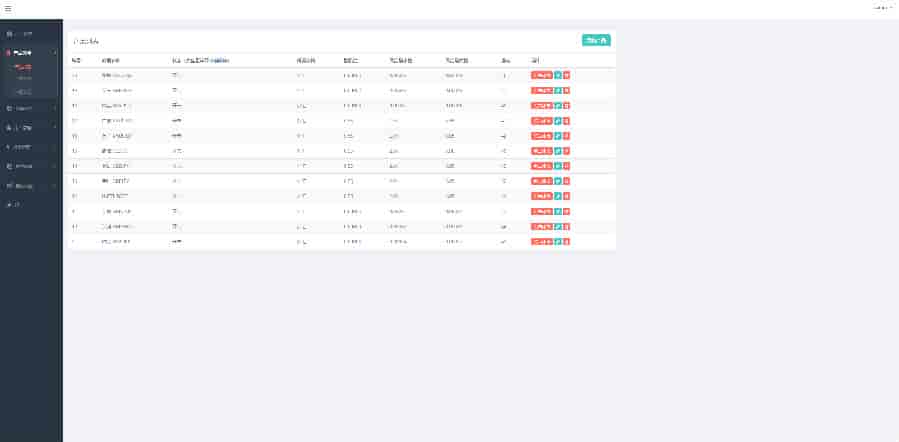Click the red action button in the first row
The height and width of the screenshot is (442, 899).
[x=541, y=75]
